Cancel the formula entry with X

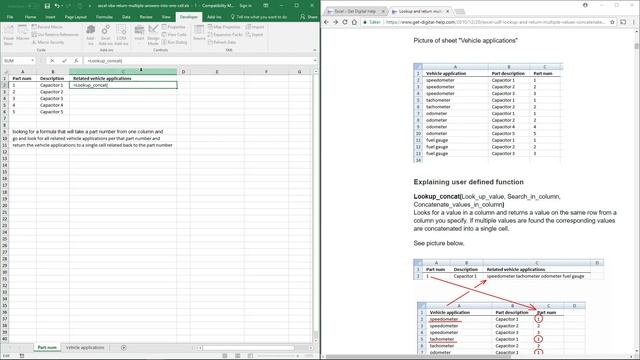click(x=52, y=61)
